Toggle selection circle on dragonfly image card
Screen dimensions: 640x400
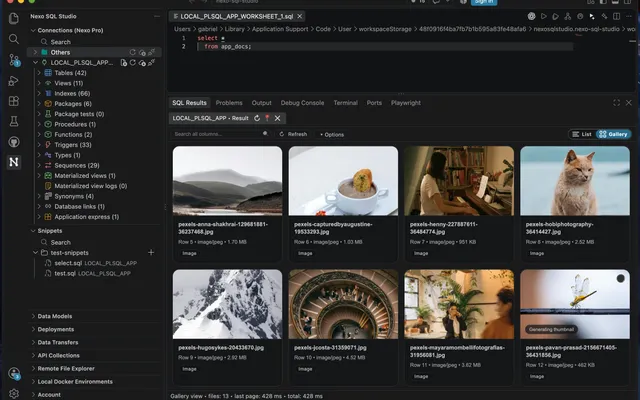point(620,278)
